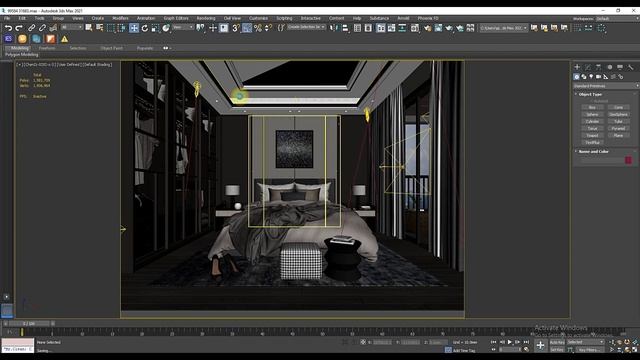The height and width of the screenshot is (360, 640).
Task: Collapse the Object Type rollout
Action: pos(590,94)
